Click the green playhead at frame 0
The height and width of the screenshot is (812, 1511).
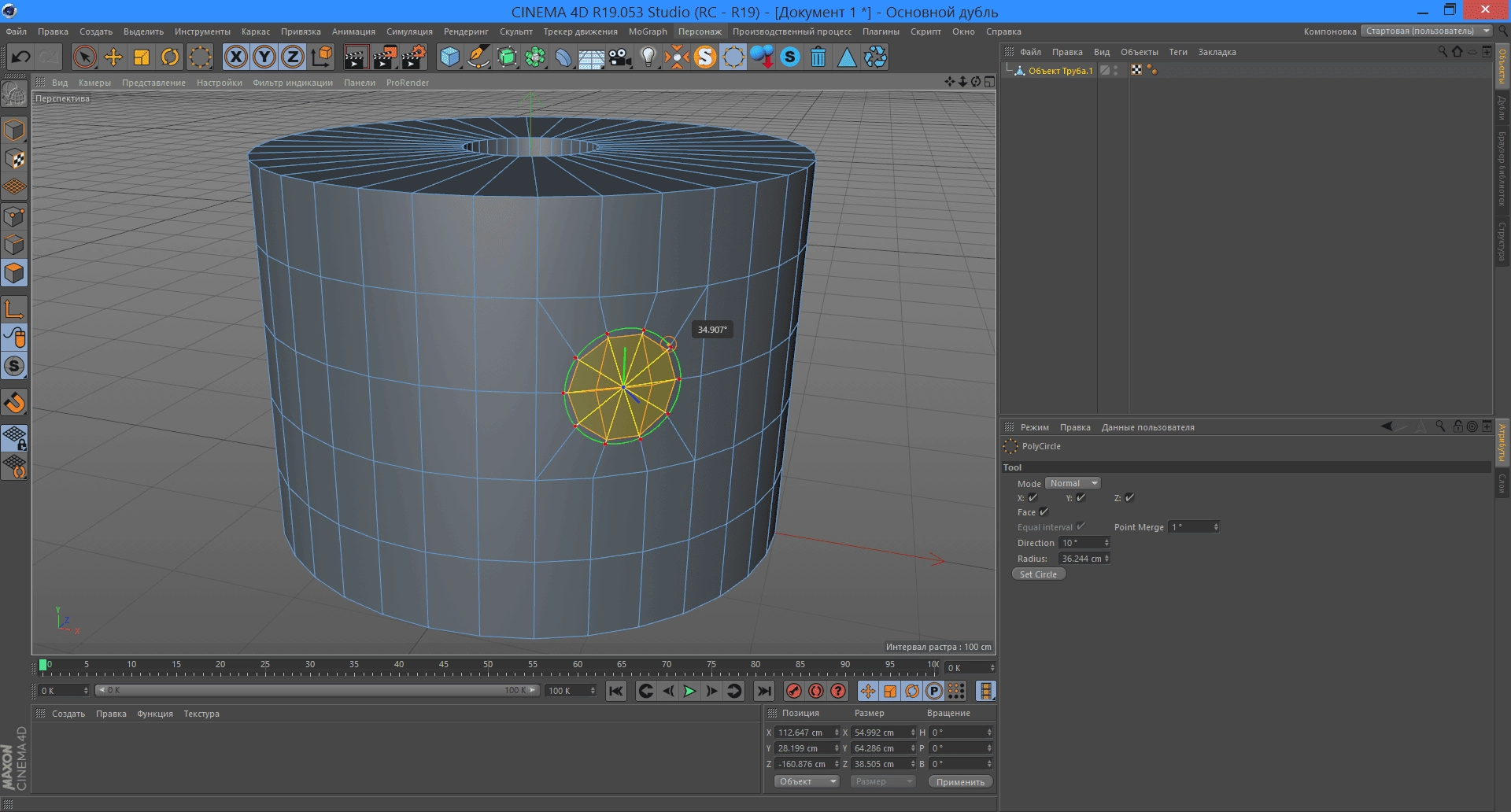(42, 665)
